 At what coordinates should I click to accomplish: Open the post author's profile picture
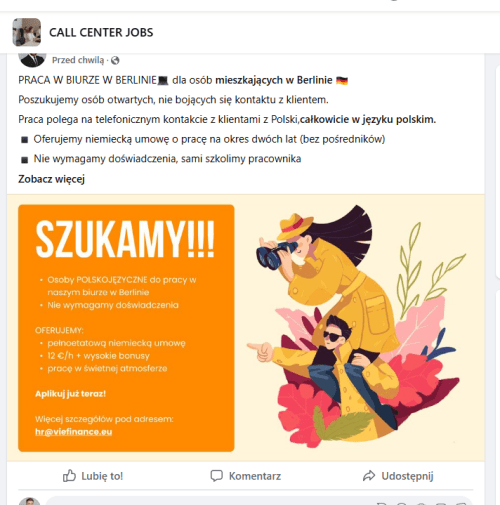32,60
